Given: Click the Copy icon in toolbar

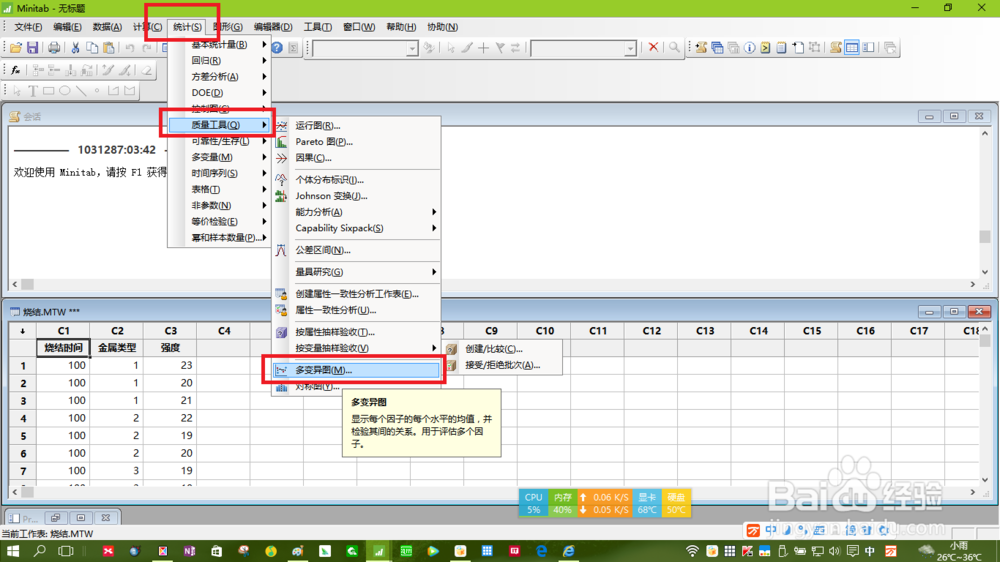Looking at the screenshot, I should coord(92,48).
